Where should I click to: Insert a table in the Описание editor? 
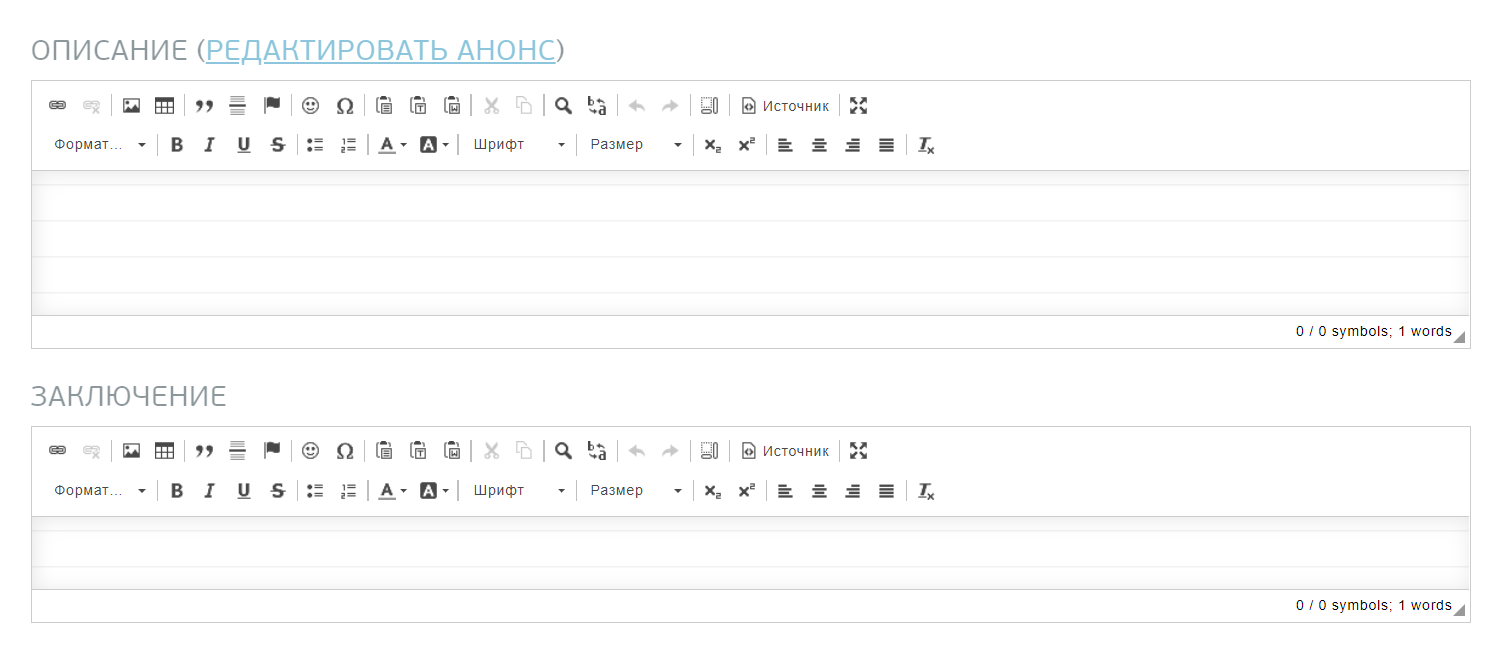click(x=164, y=106)
